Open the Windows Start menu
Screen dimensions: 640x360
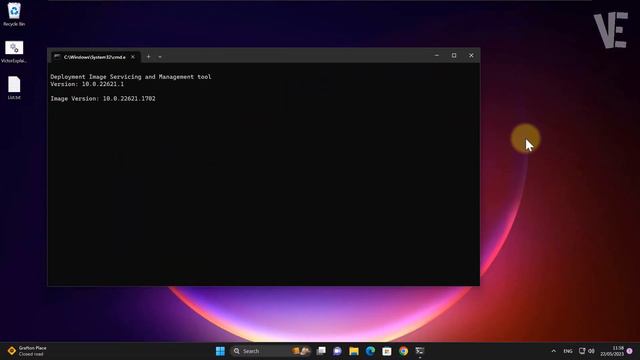(x=220, y=351)
